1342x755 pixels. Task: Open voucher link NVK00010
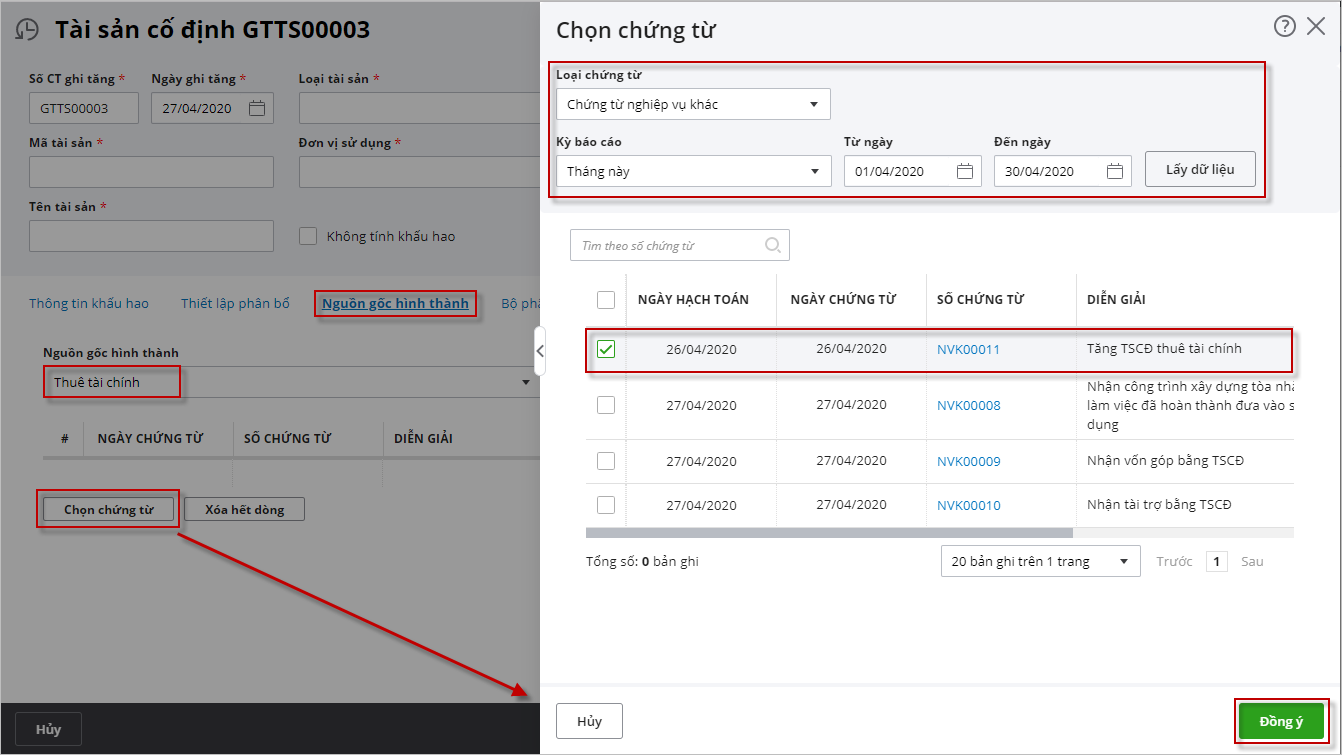(x=968, y=505)
